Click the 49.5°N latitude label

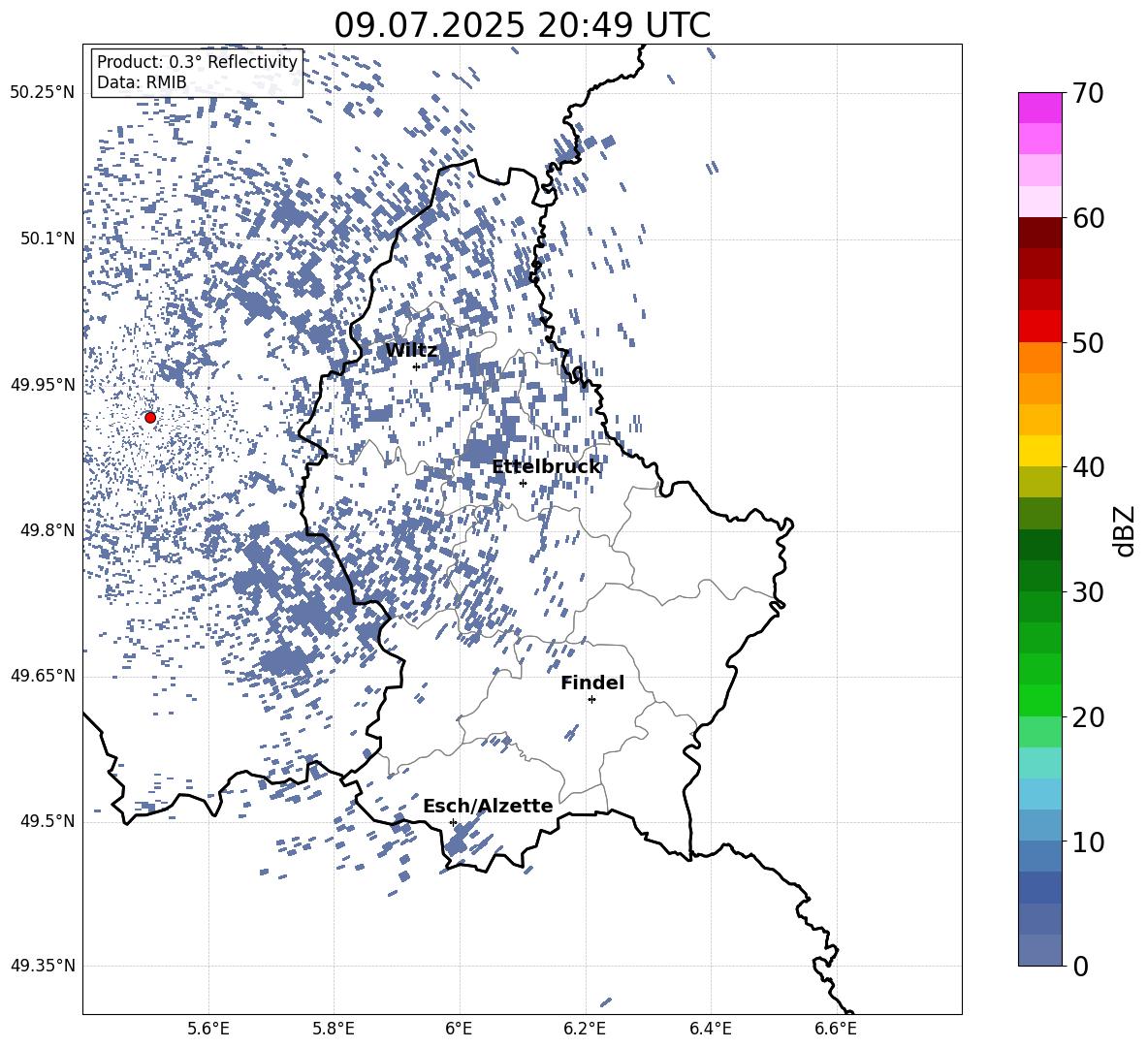tap(48, 821)
